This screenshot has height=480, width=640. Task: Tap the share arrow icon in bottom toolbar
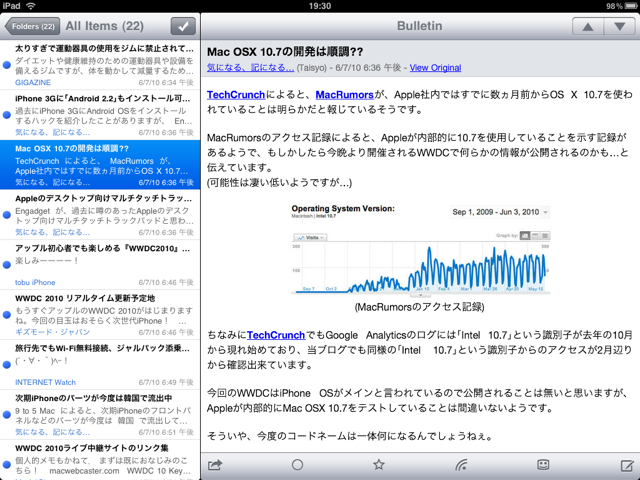point(214,465)
